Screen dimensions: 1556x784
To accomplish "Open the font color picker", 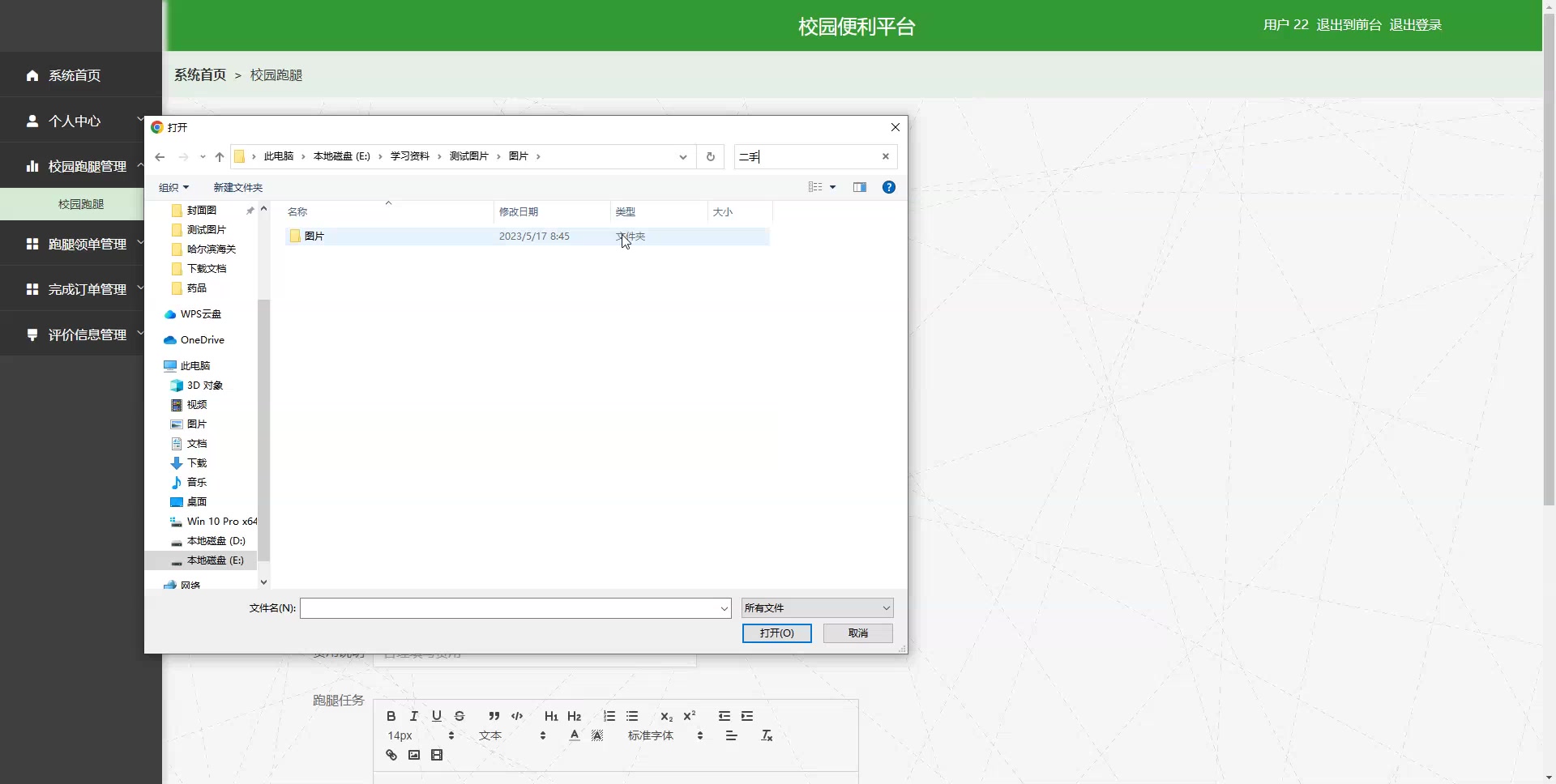I will tap(575, 735).
